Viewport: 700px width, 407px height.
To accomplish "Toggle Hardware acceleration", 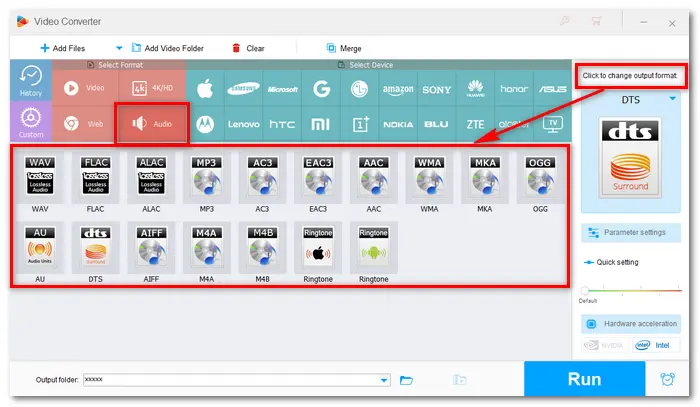I will pos(631,324).
